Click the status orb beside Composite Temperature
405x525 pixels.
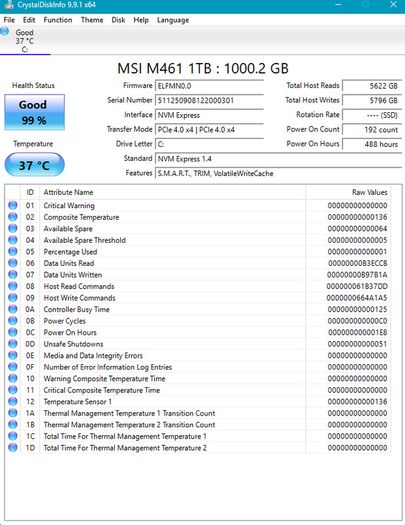coord(13,217)
